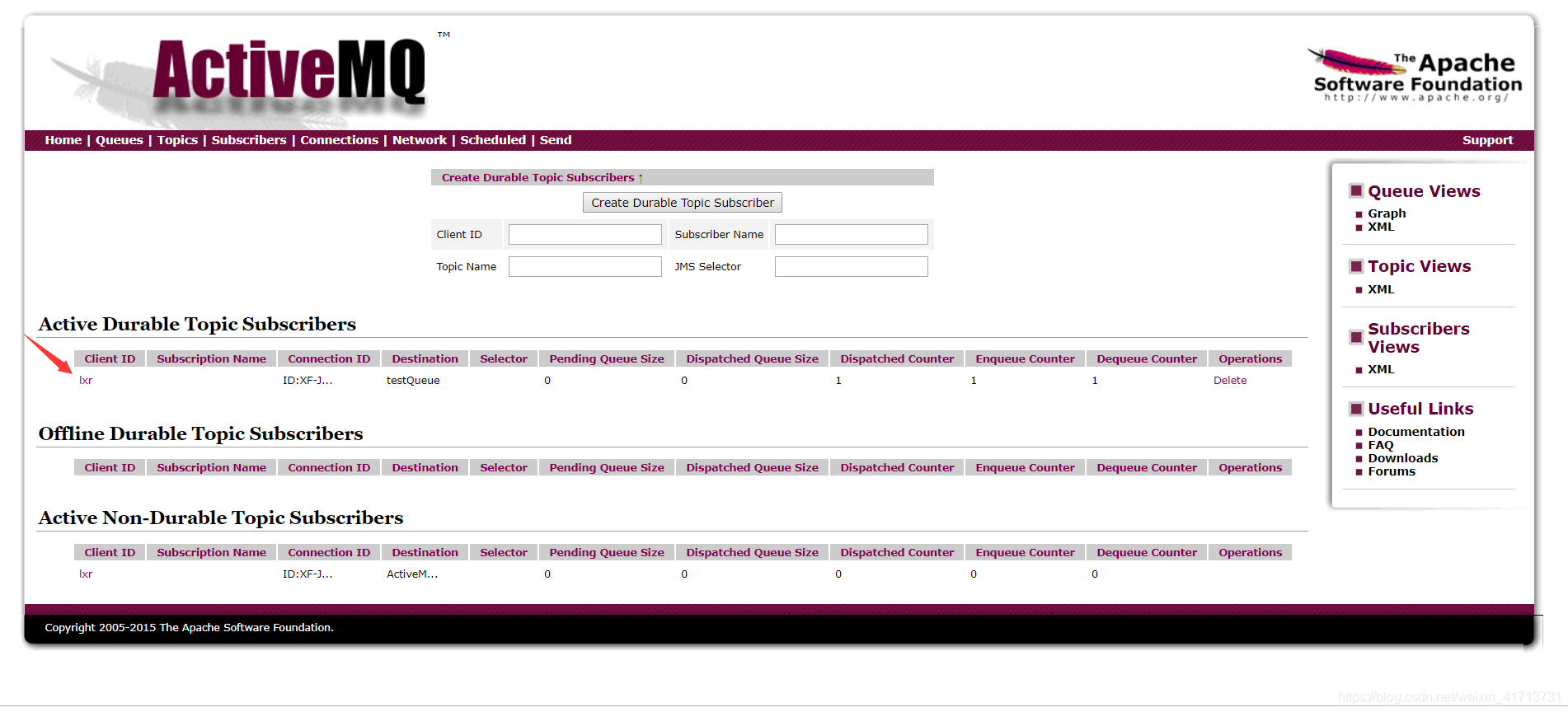1568x712 pixels.
Task: Click Subscription Name header in Offline table
Action: pyautogui.click(x=212, y=467)
